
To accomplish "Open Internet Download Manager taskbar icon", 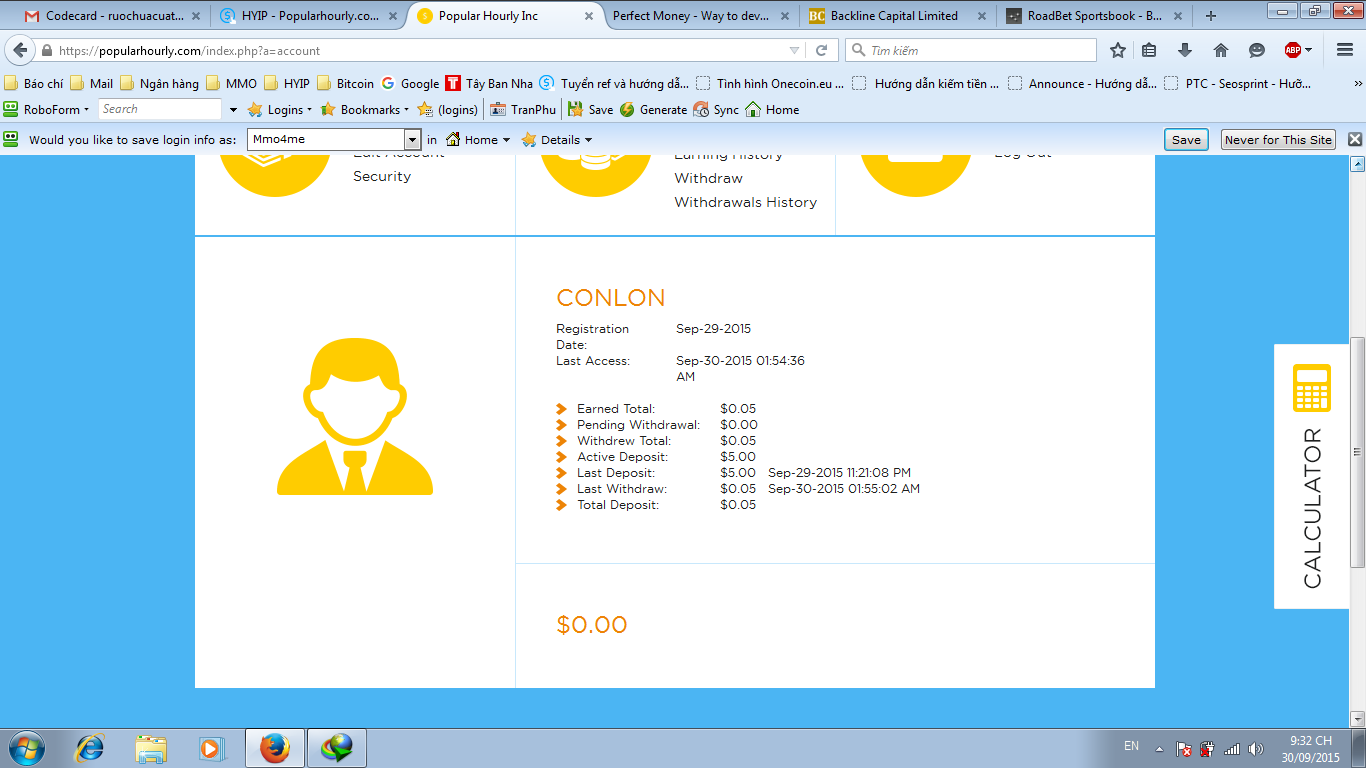I will [337, 748].
